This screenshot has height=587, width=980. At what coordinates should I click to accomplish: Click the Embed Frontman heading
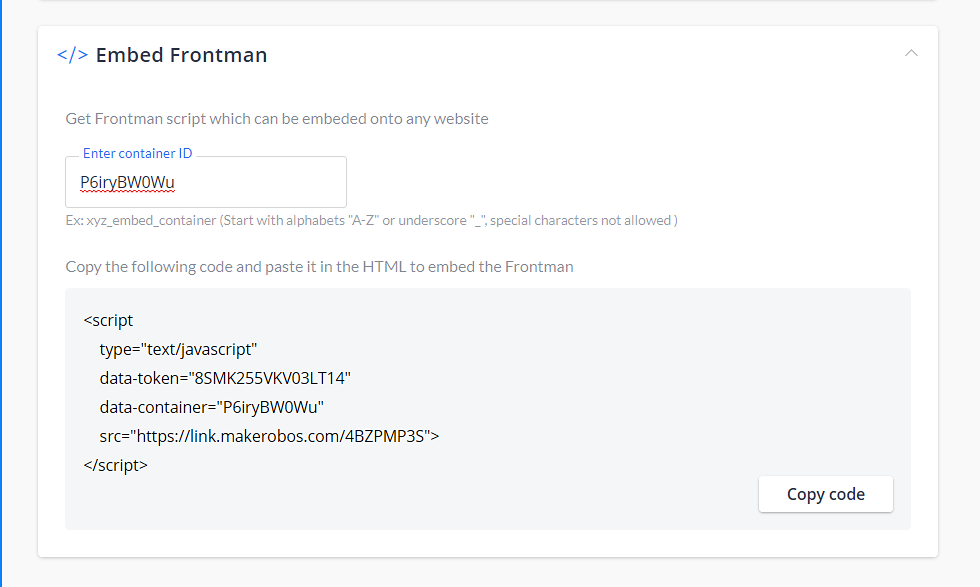tap(181, 55)
